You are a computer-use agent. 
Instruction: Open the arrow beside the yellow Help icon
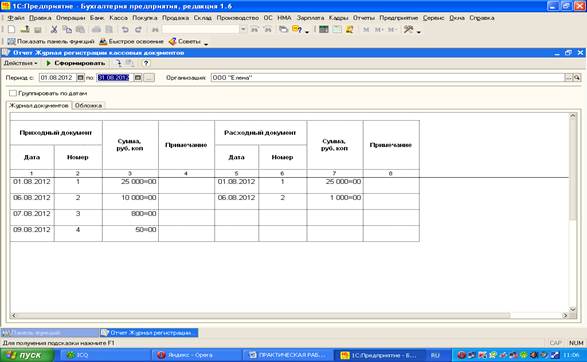coord(307,31)
